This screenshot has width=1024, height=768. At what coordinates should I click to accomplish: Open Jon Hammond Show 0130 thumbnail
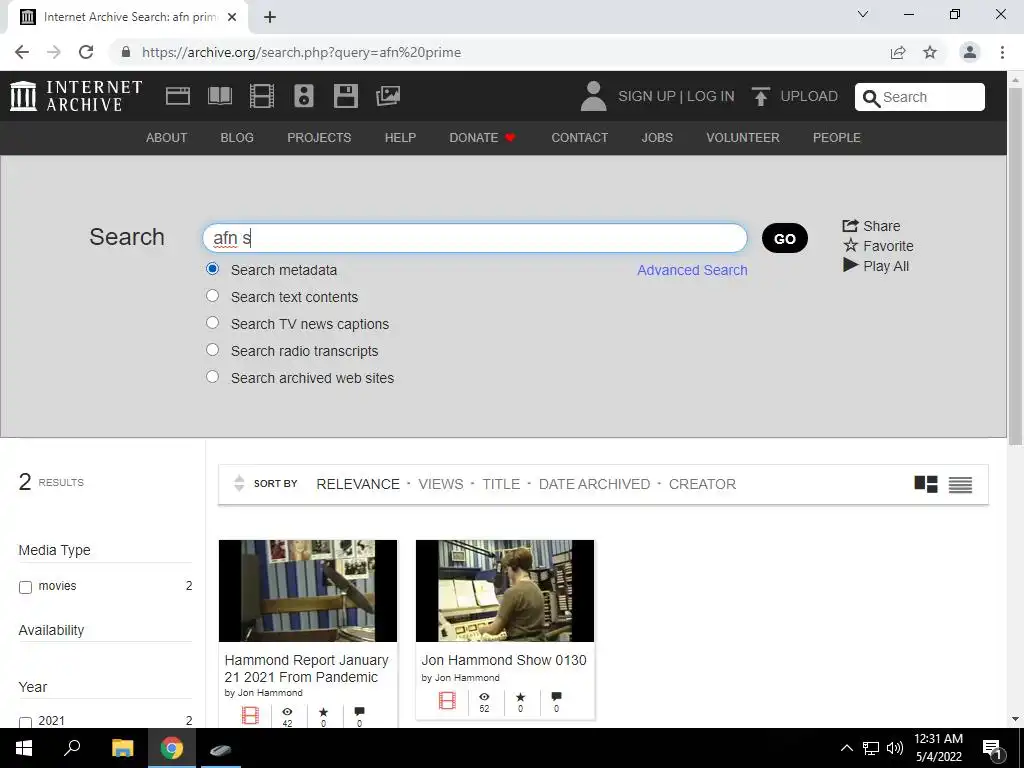[505, 590]
